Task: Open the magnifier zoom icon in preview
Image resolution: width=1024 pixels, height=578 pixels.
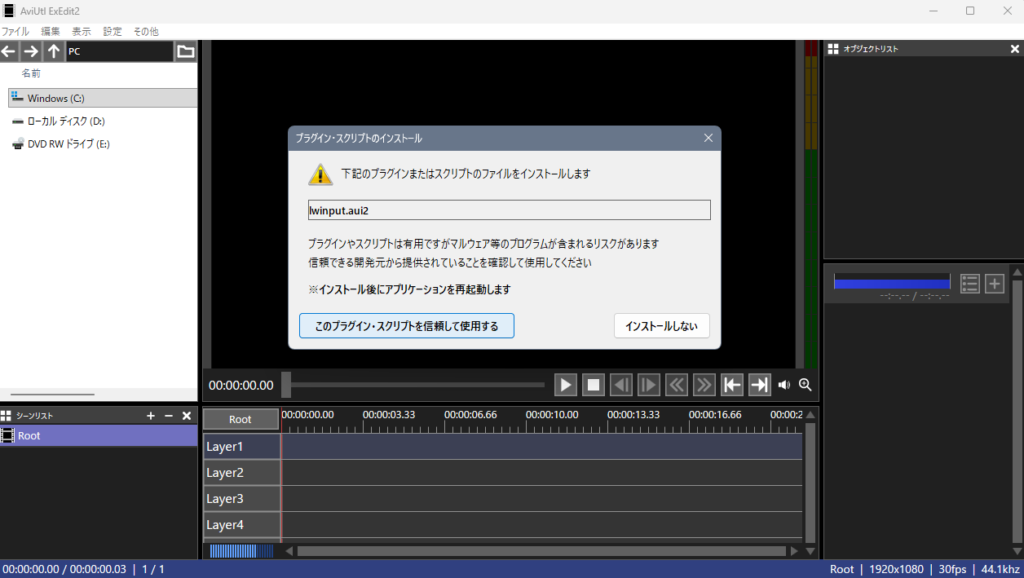Action: [805, 385]
